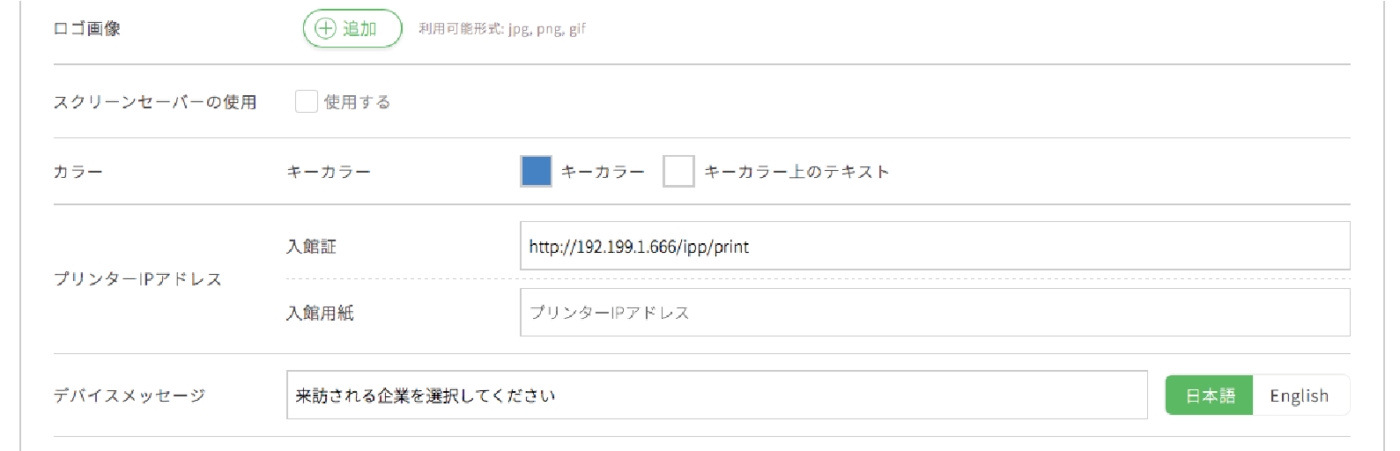Focus the デバイスメッセージ text field

pos(717,395)
